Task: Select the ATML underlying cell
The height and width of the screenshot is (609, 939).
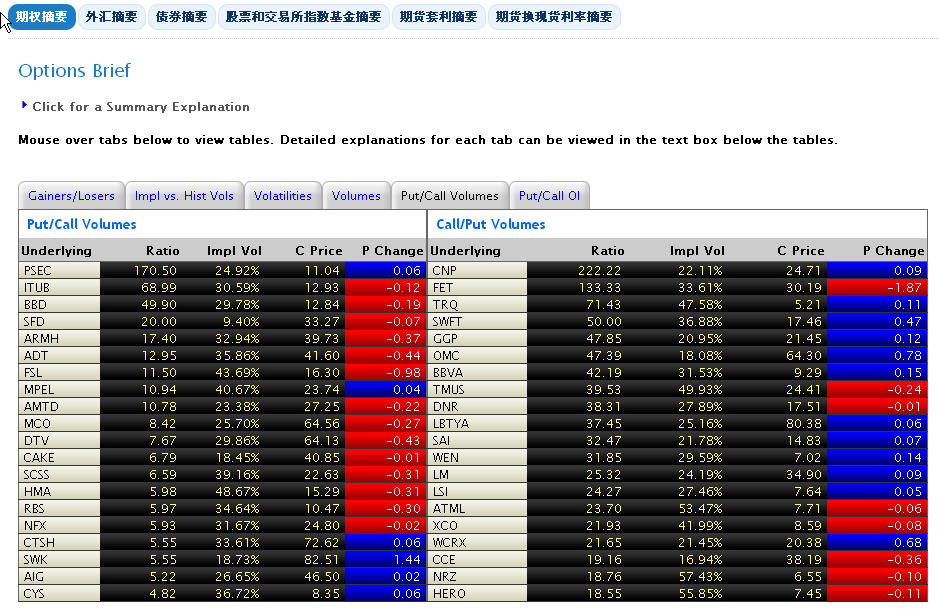Action: [x=477, y=508]
